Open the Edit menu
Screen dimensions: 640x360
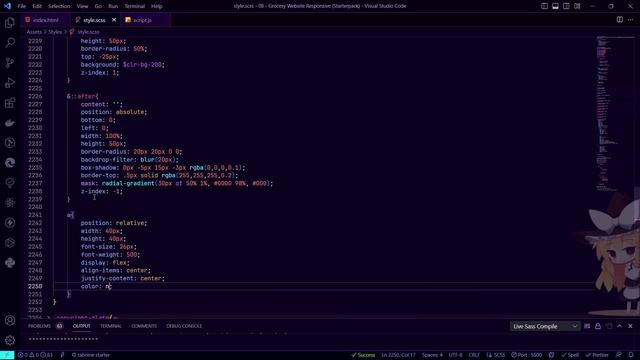[37, 6]
